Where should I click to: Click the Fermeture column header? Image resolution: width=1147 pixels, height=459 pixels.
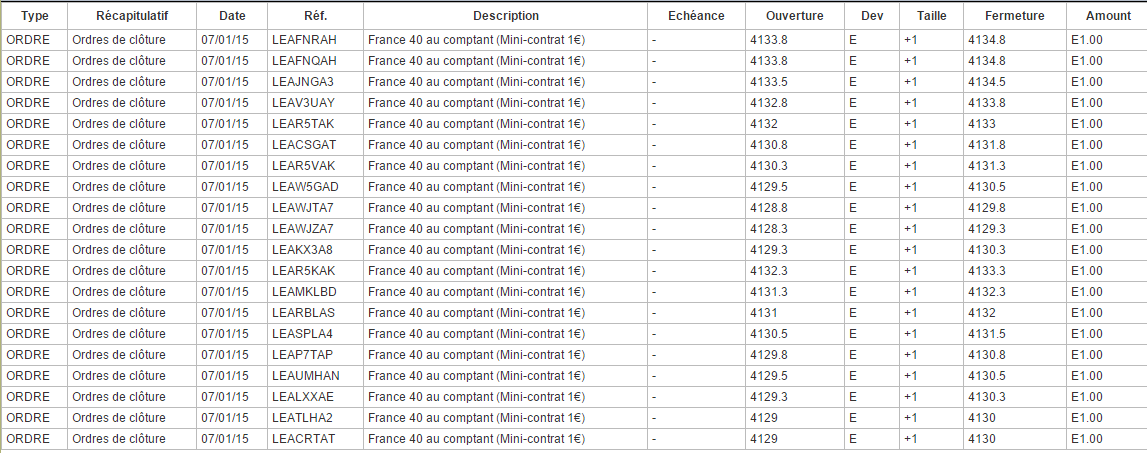point(1013,16)
